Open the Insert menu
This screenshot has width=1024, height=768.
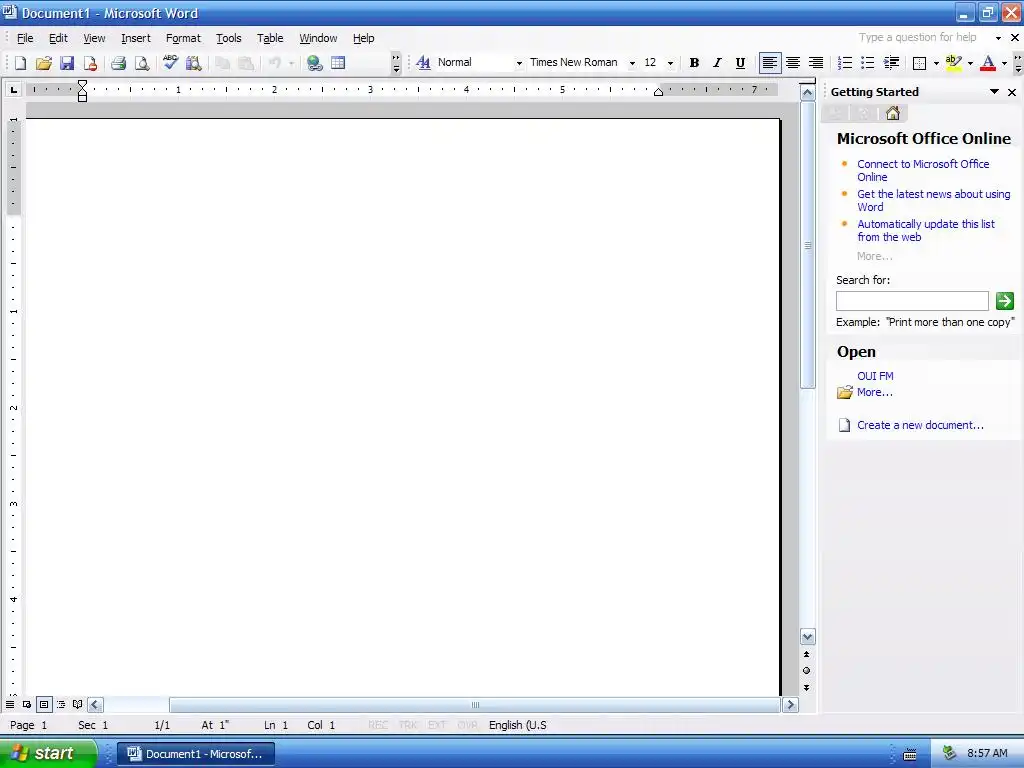tap(136, 38)
